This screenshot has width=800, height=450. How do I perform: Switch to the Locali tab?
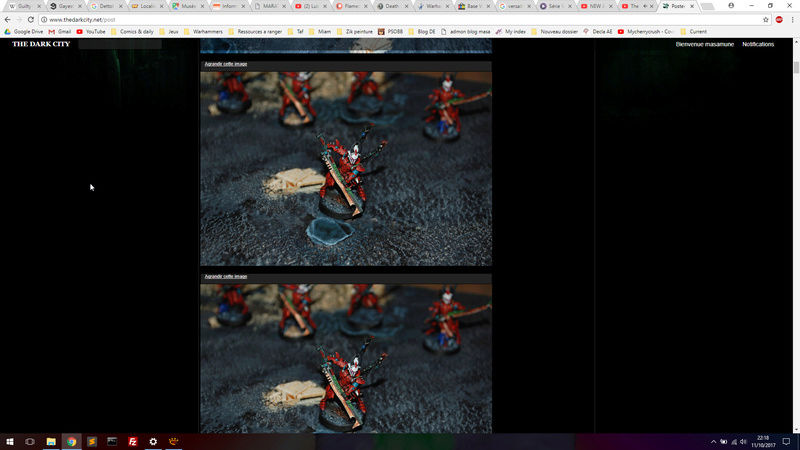[147, 6]
